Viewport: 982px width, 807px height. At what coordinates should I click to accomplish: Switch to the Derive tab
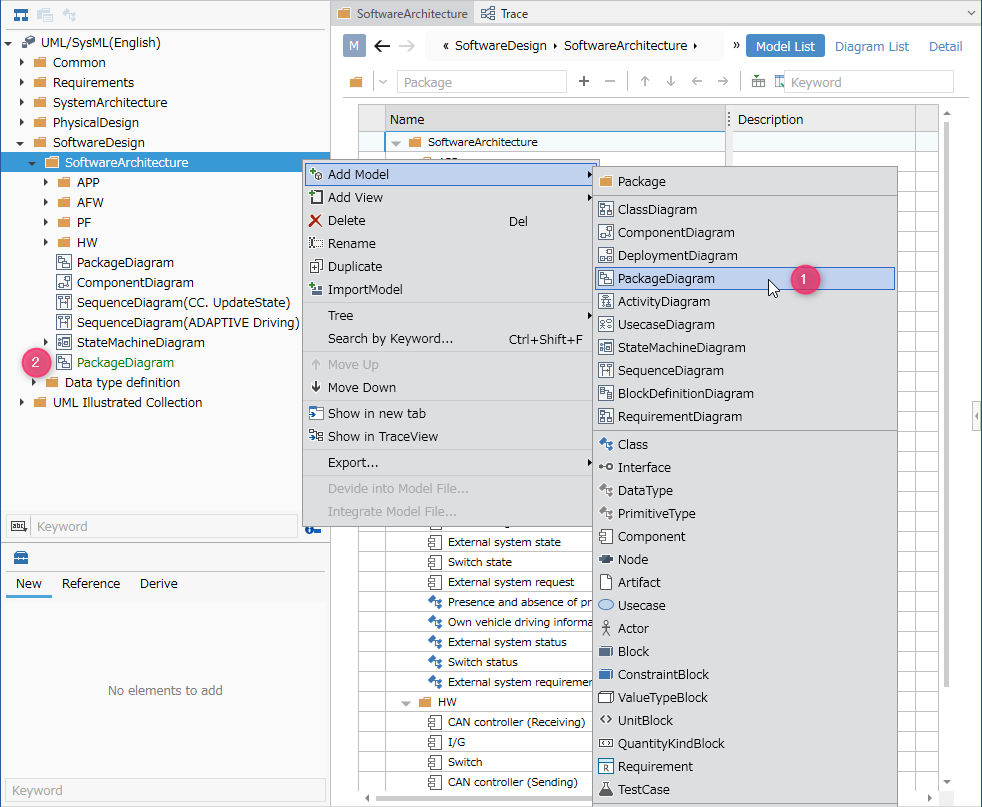pos(158,583)
